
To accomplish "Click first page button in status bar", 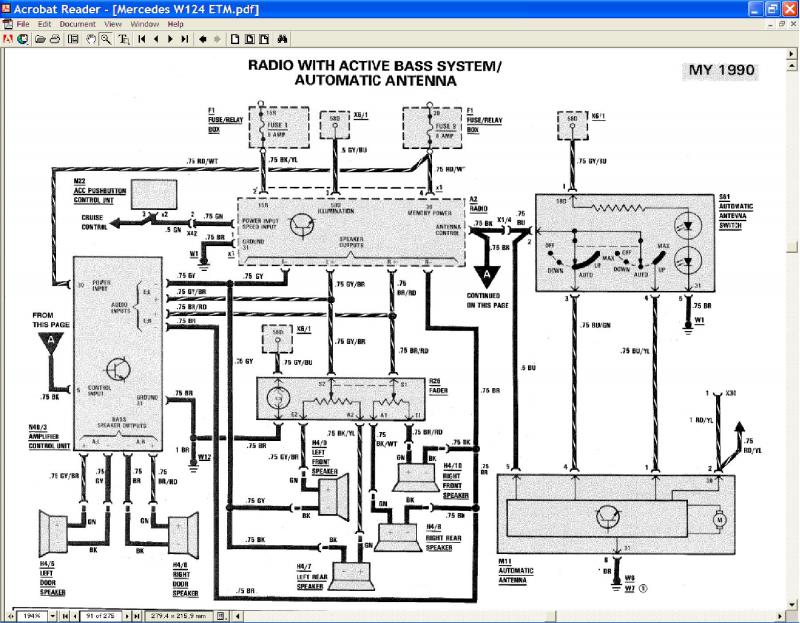I will point(65,616).
